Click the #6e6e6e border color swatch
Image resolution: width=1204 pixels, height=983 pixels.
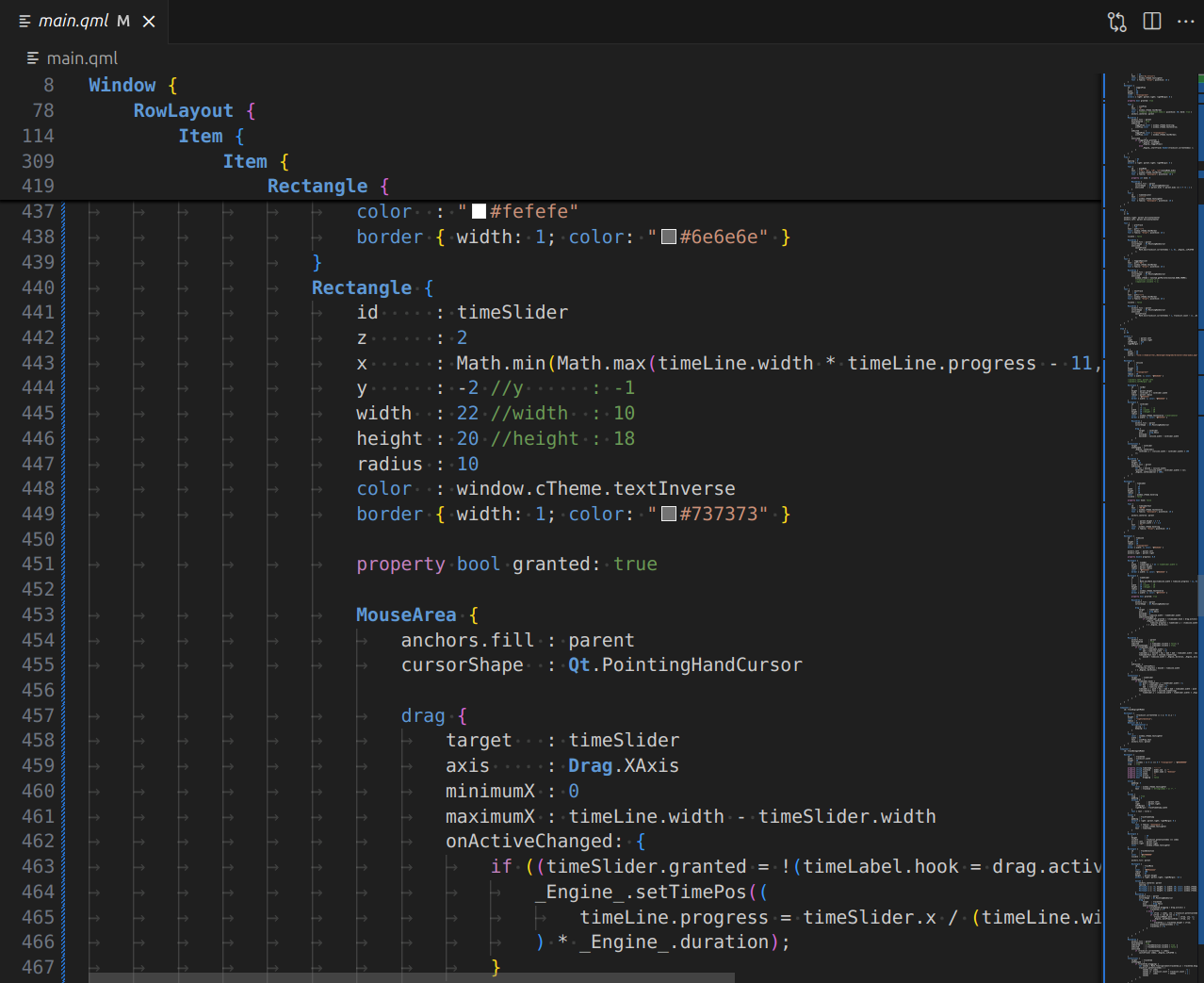[x=669, y=238]
